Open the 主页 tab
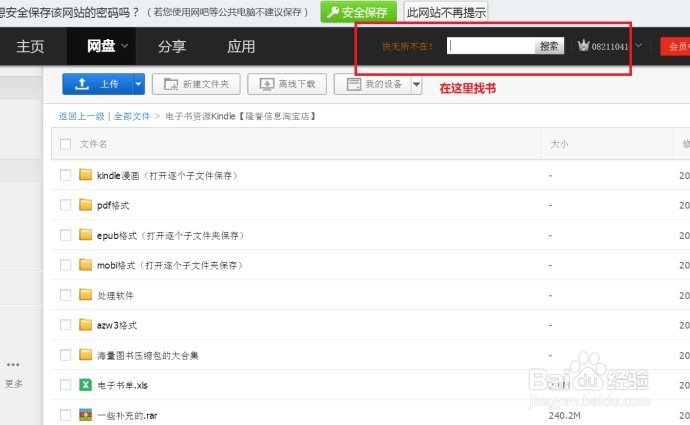 pyautogui.click(x=30, y=46)
